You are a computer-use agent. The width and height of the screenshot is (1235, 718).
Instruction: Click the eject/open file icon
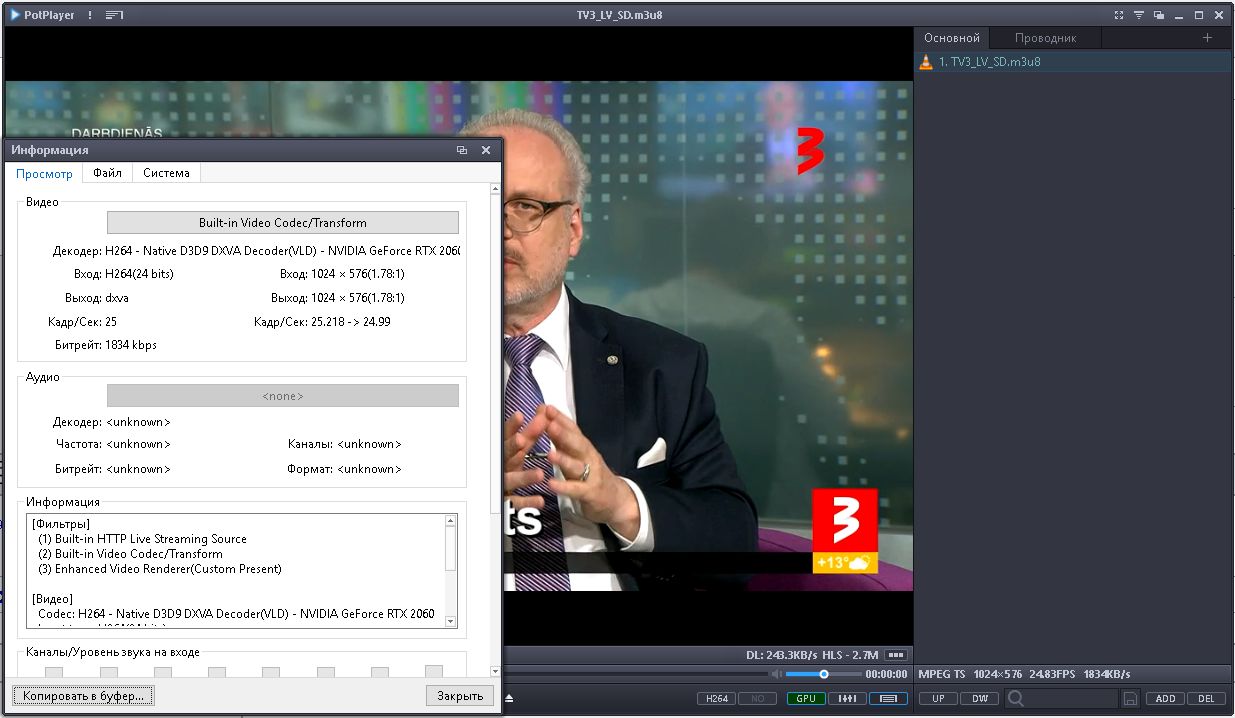click(x=509, y=698)
